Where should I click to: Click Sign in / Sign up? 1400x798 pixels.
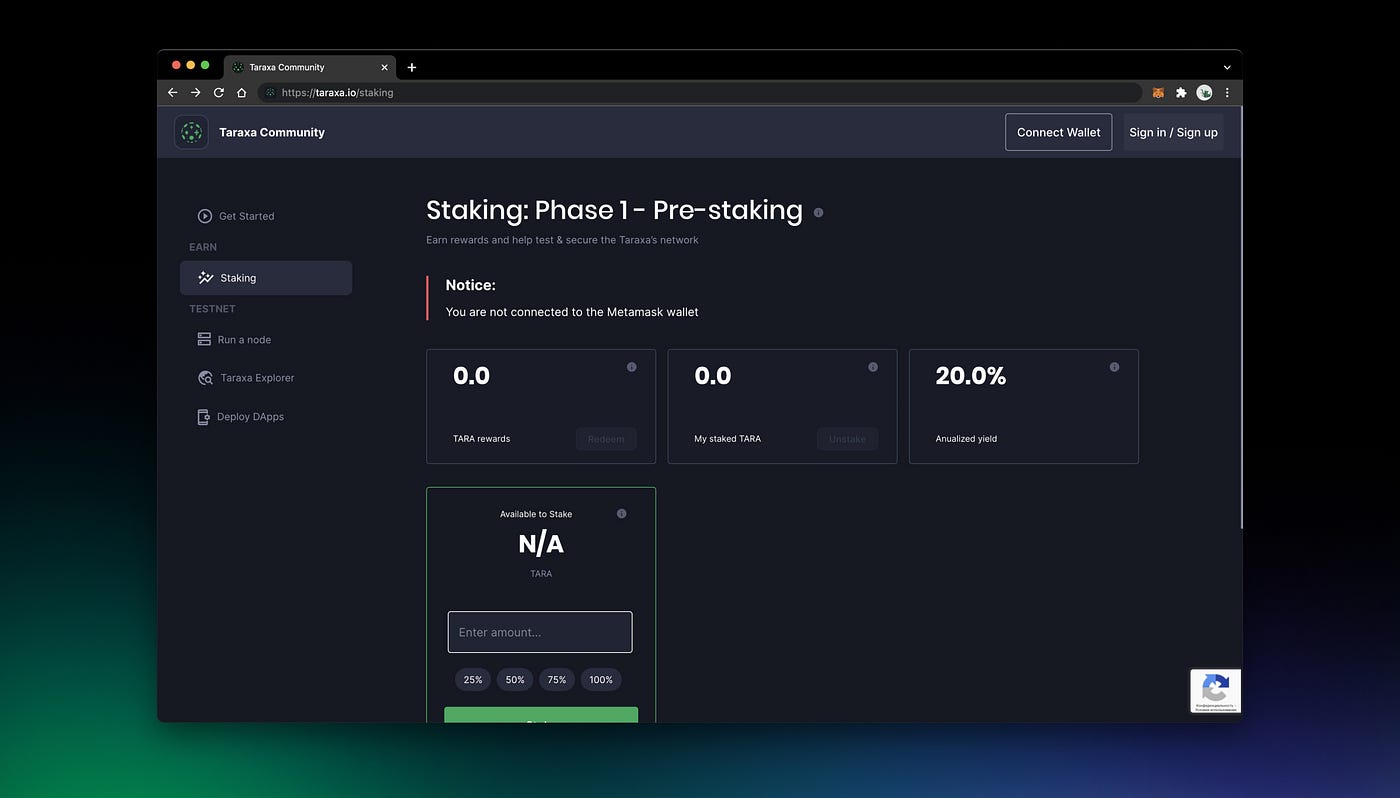[x=1173, y=132]
